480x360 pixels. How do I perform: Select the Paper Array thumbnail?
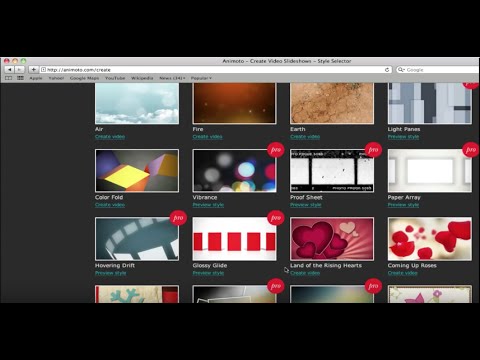(x=430, y=171)
